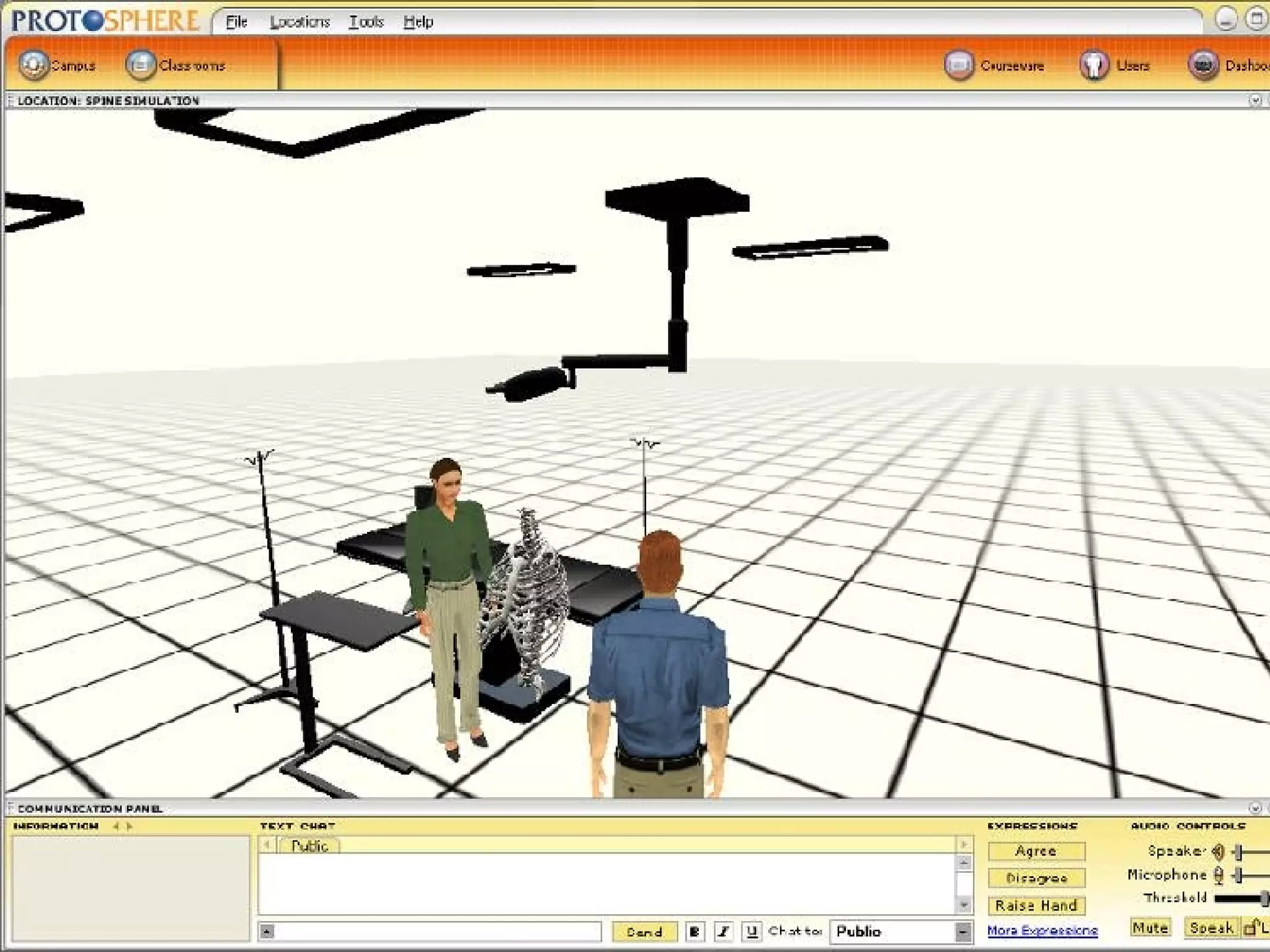
Task: Click chat scrollbar down arrow
Action: pos(963,906)
